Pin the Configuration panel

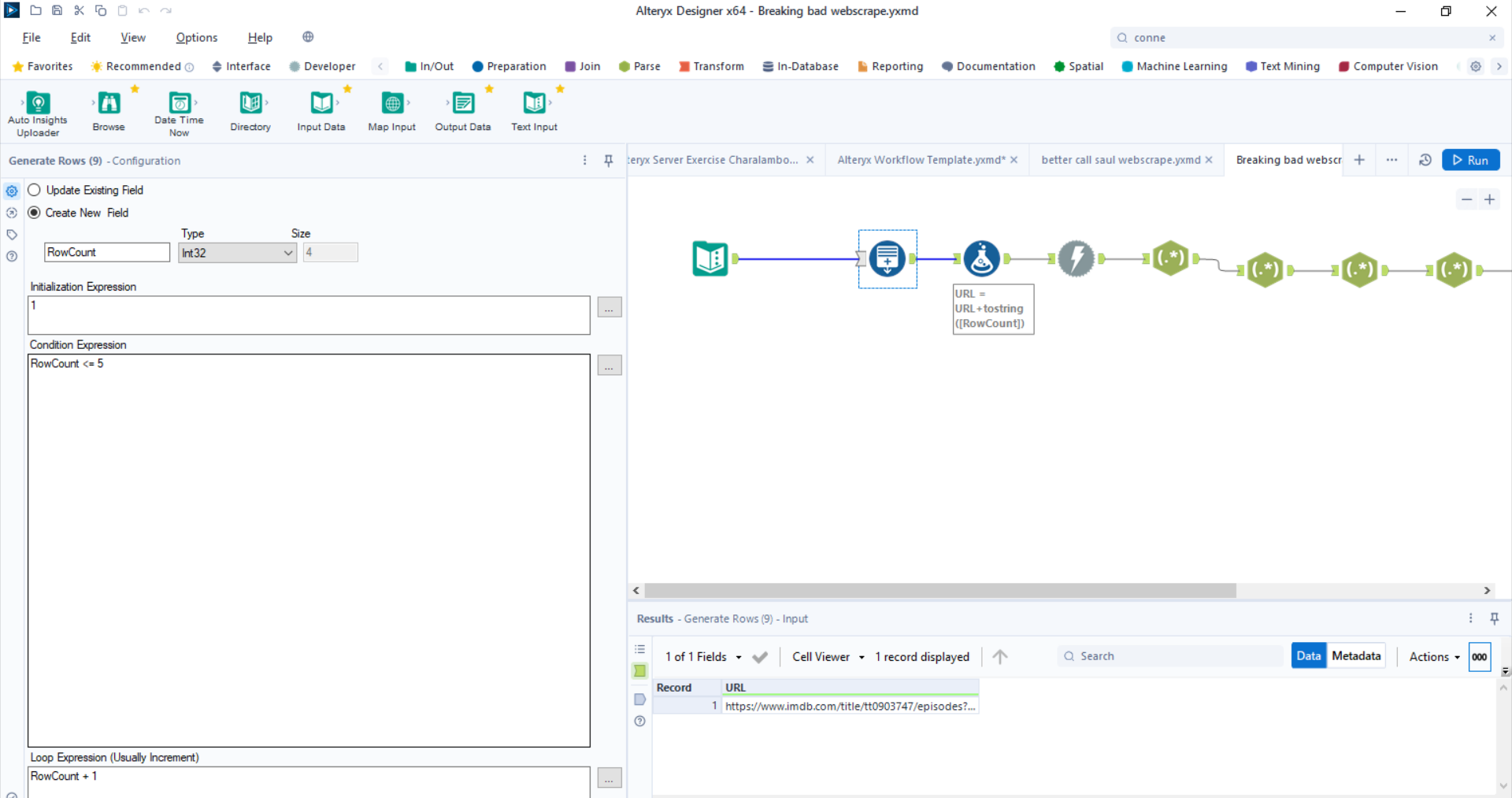coord(609,161)
